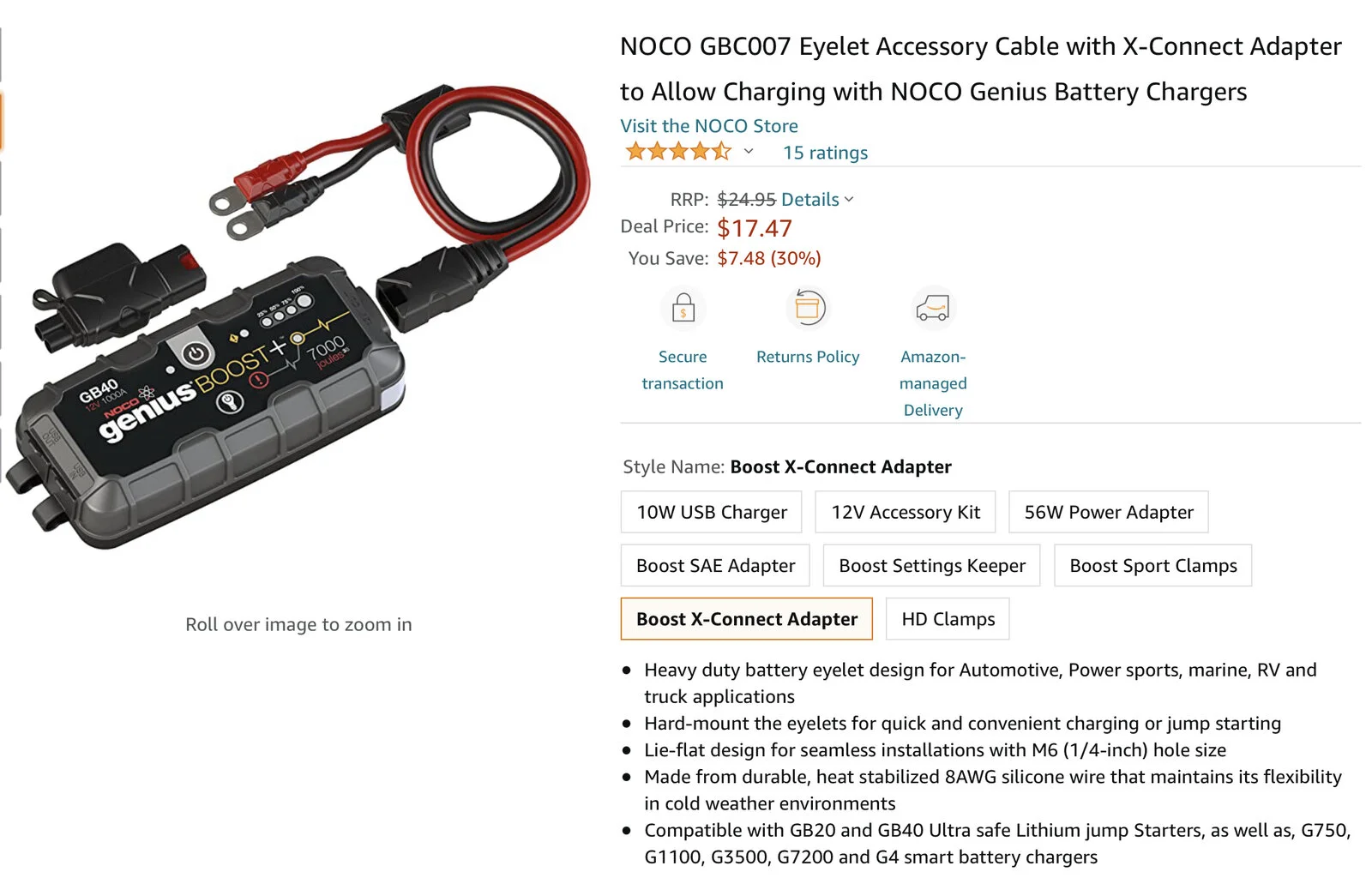Pick the Boost SAE Adapter style
Viewport: 1372px width, 878px height.
(715, 566)
